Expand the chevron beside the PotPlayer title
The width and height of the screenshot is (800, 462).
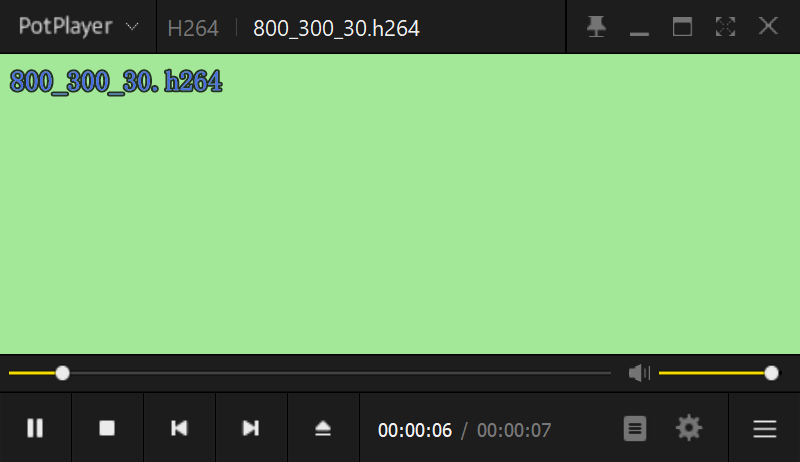coord(132,27)
